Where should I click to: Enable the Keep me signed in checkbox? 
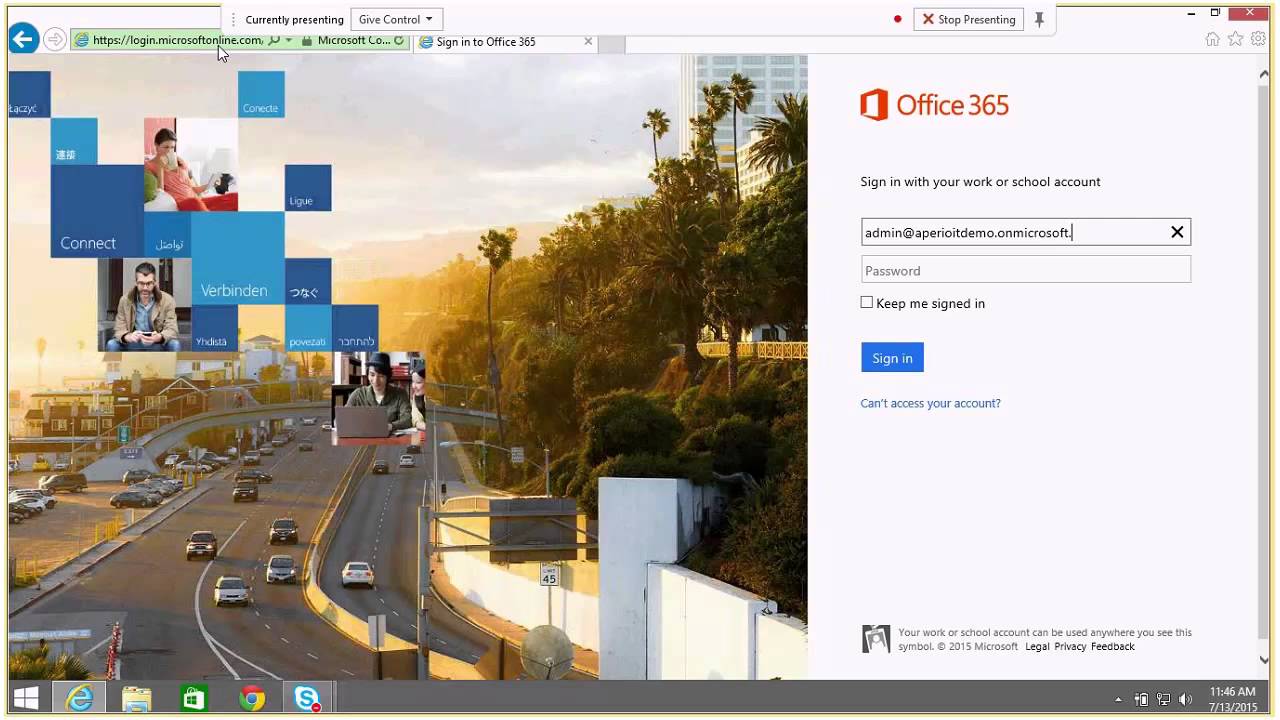click(866, 302)
